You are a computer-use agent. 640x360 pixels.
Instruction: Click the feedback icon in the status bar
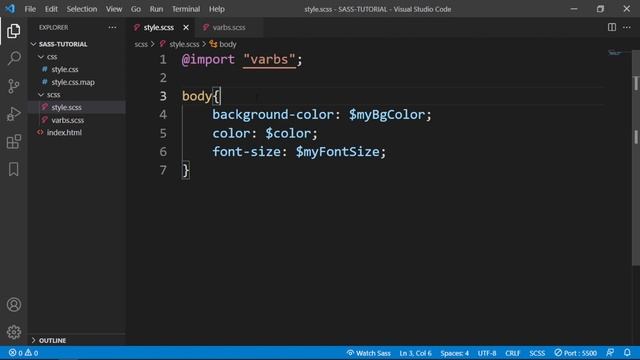pyautogui.click(x=610, y=353)
